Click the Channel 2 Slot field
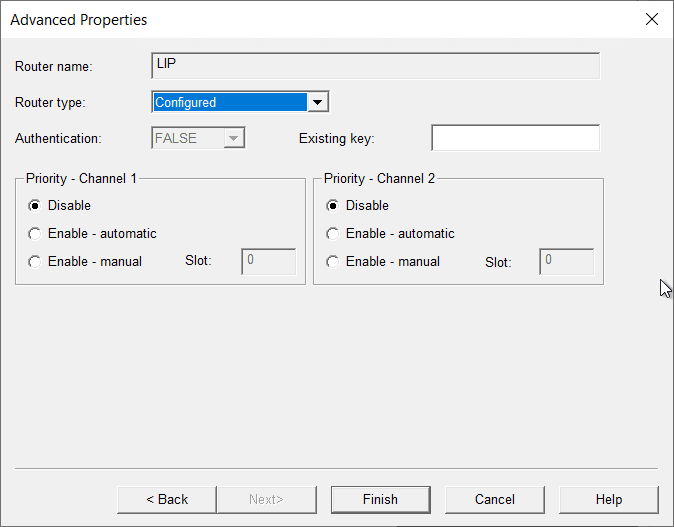Screen dimensions: 674x527 point(566,262)
